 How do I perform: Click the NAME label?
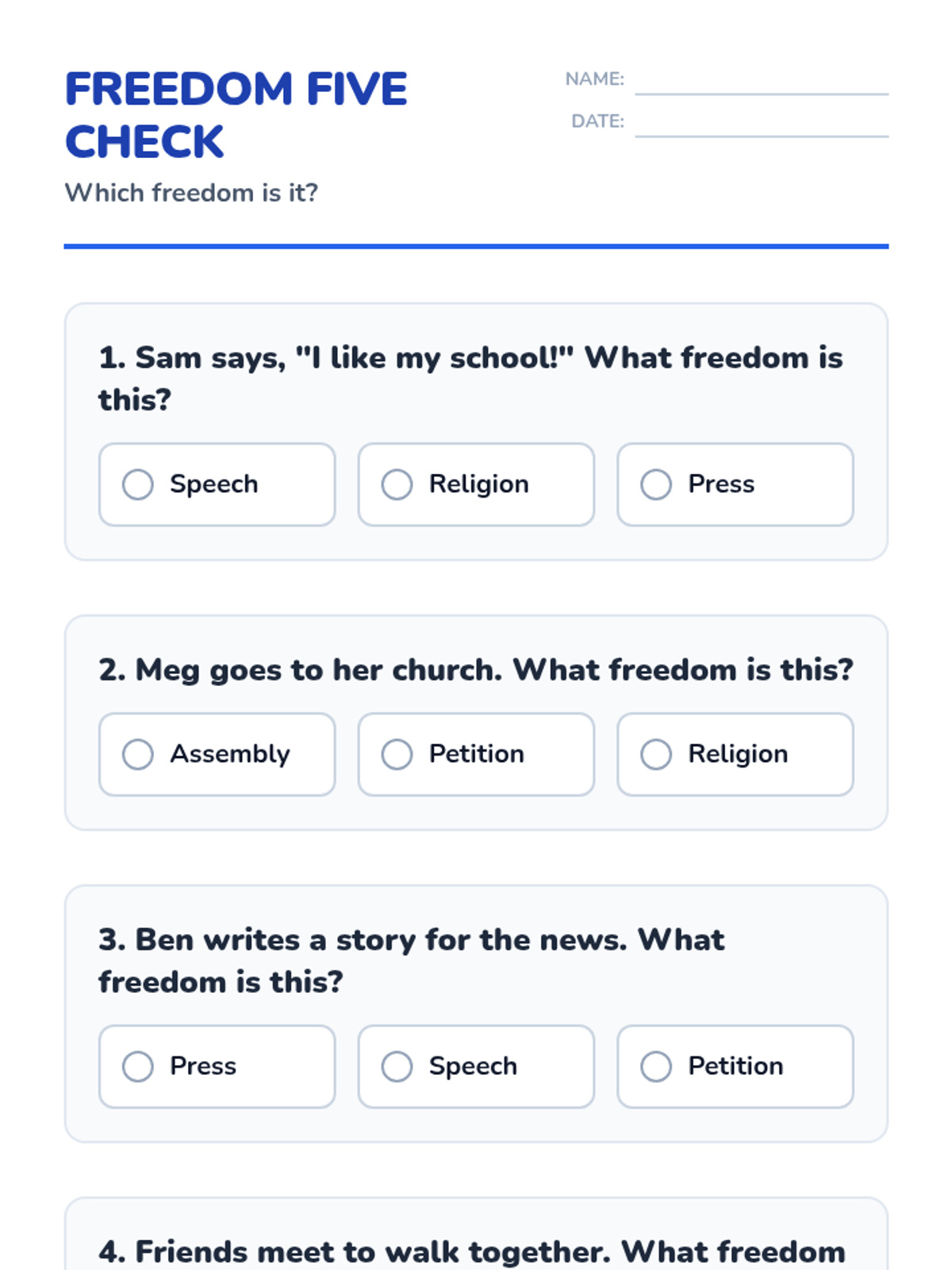point(594,79)
